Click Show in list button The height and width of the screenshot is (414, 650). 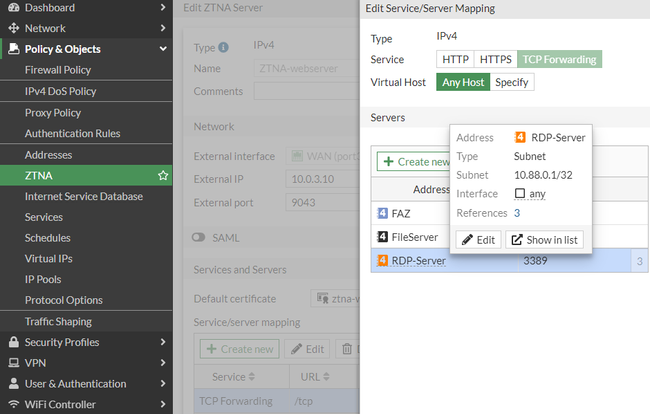click(545, 240)
